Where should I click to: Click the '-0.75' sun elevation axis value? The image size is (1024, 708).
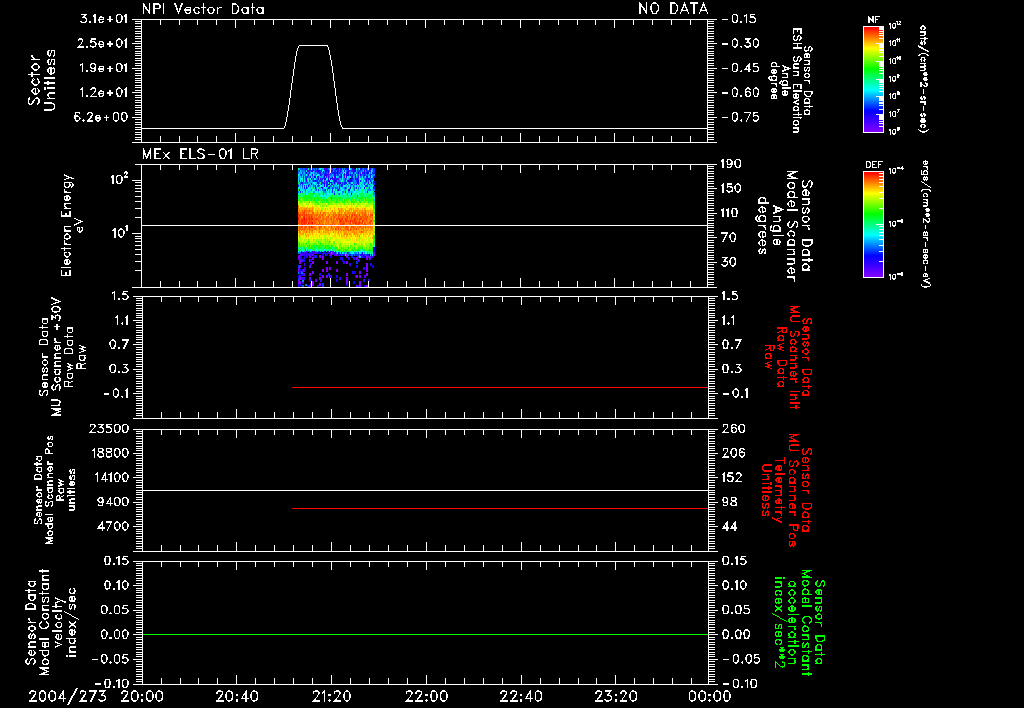(x=740, y=118)
